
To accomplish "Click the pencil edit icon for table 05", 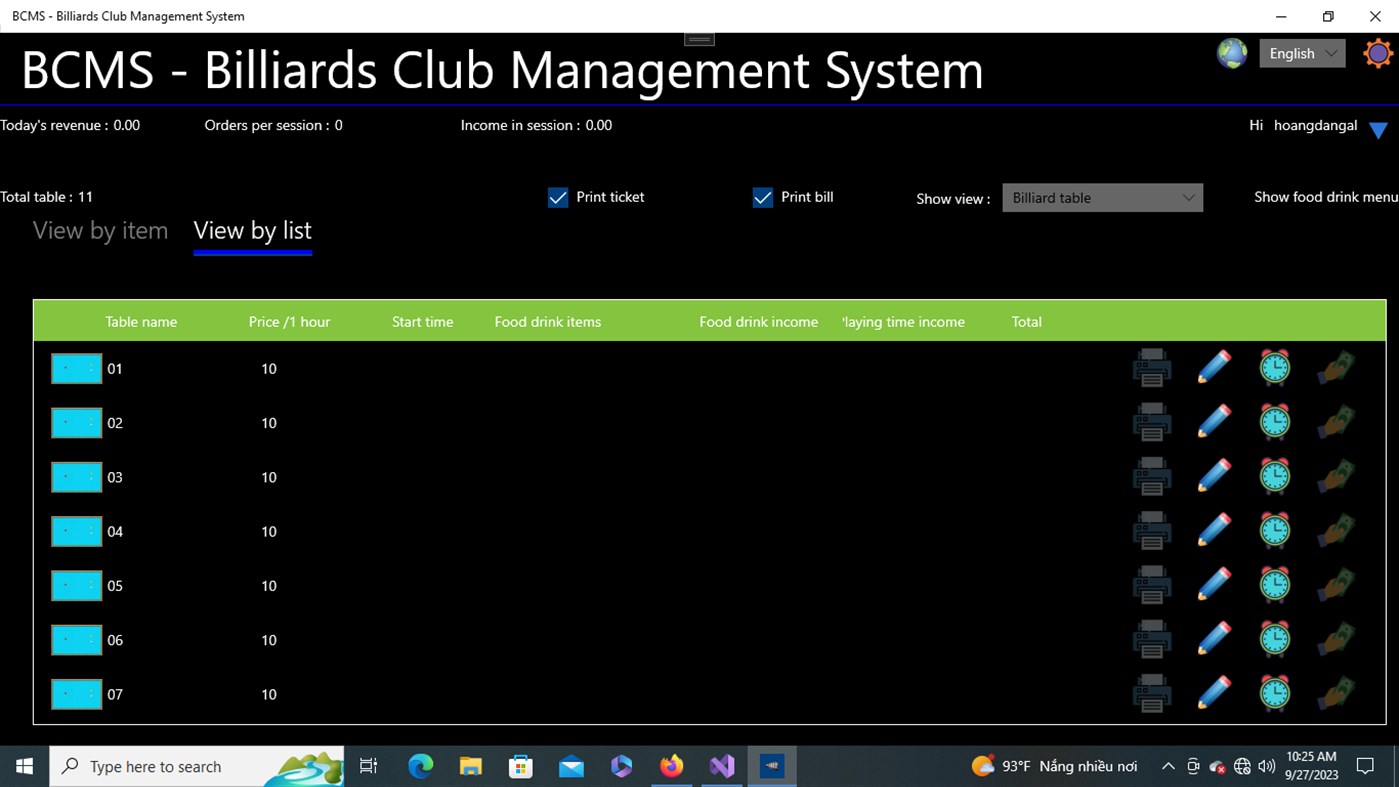I will coord(1213,583).
